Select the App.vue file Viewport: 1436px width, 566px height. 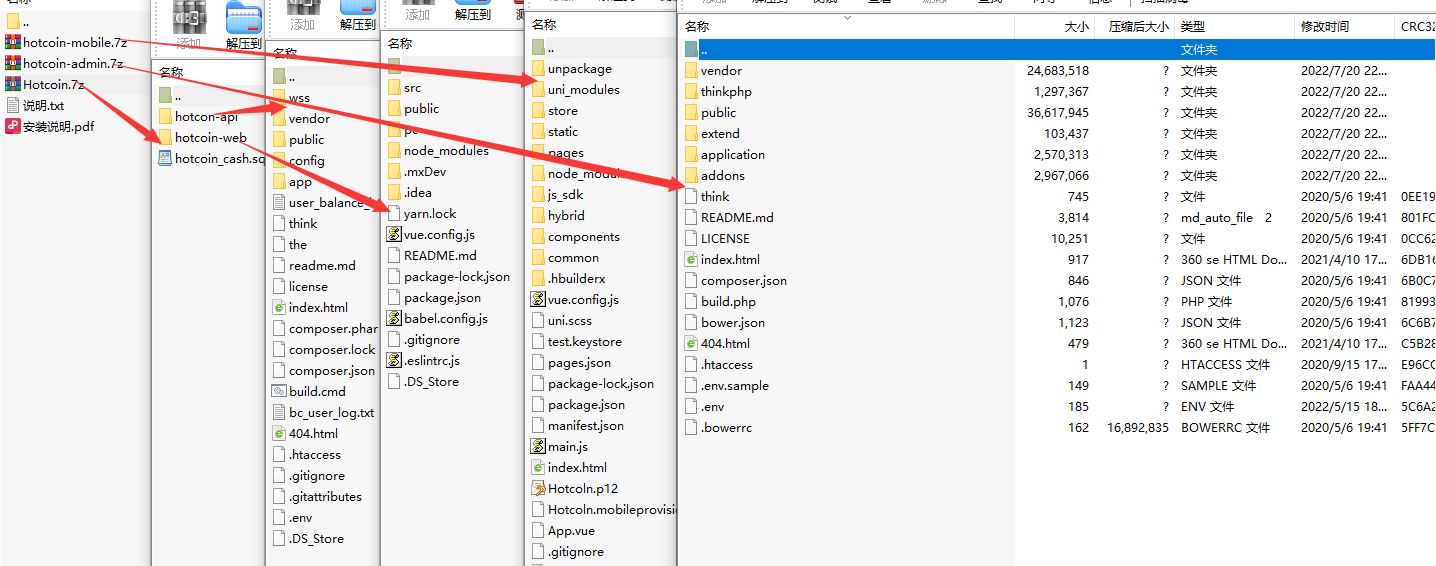[563, 530]
